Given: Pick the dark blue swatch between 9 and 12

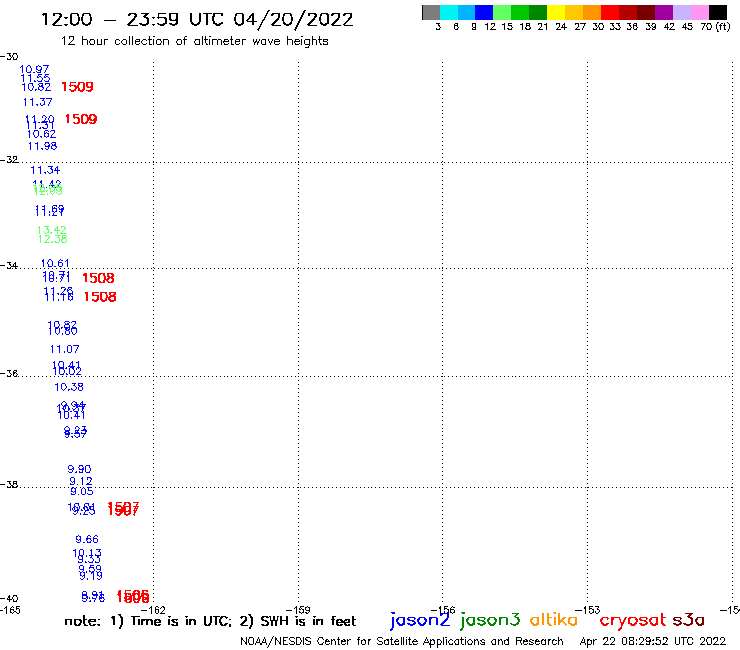Looking at the screenshot, I should [x=484, y=12].
